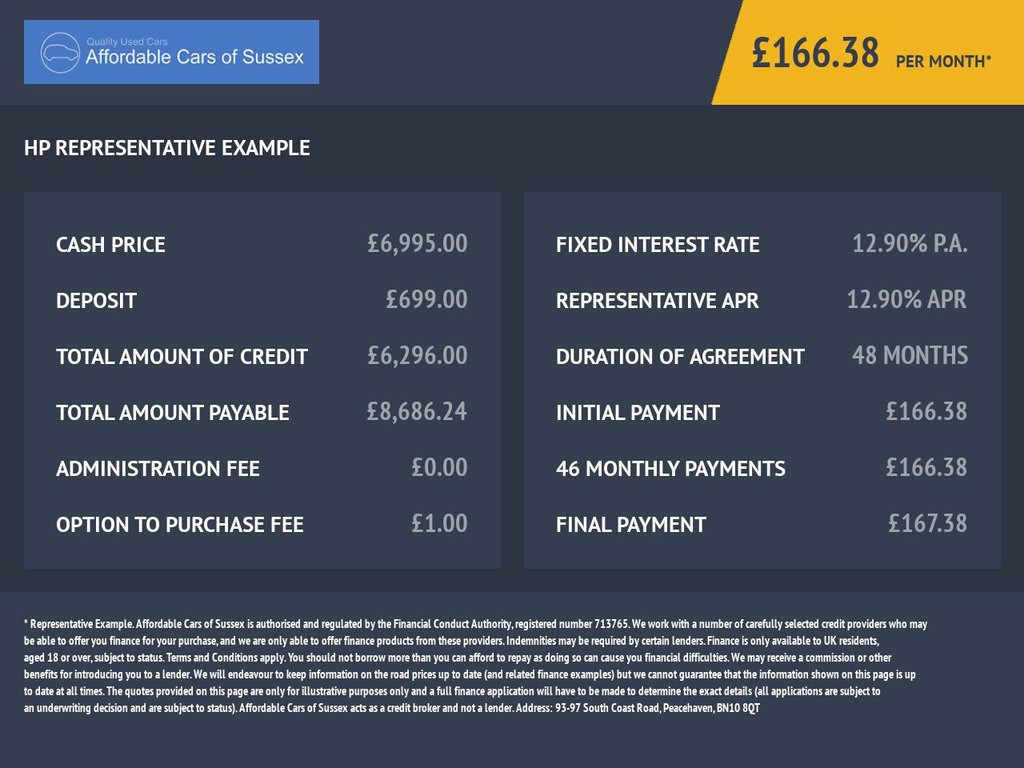Click the Duration of Agreement value 48 Months
Screen dimensions: 1024x768
pos(909,355)
